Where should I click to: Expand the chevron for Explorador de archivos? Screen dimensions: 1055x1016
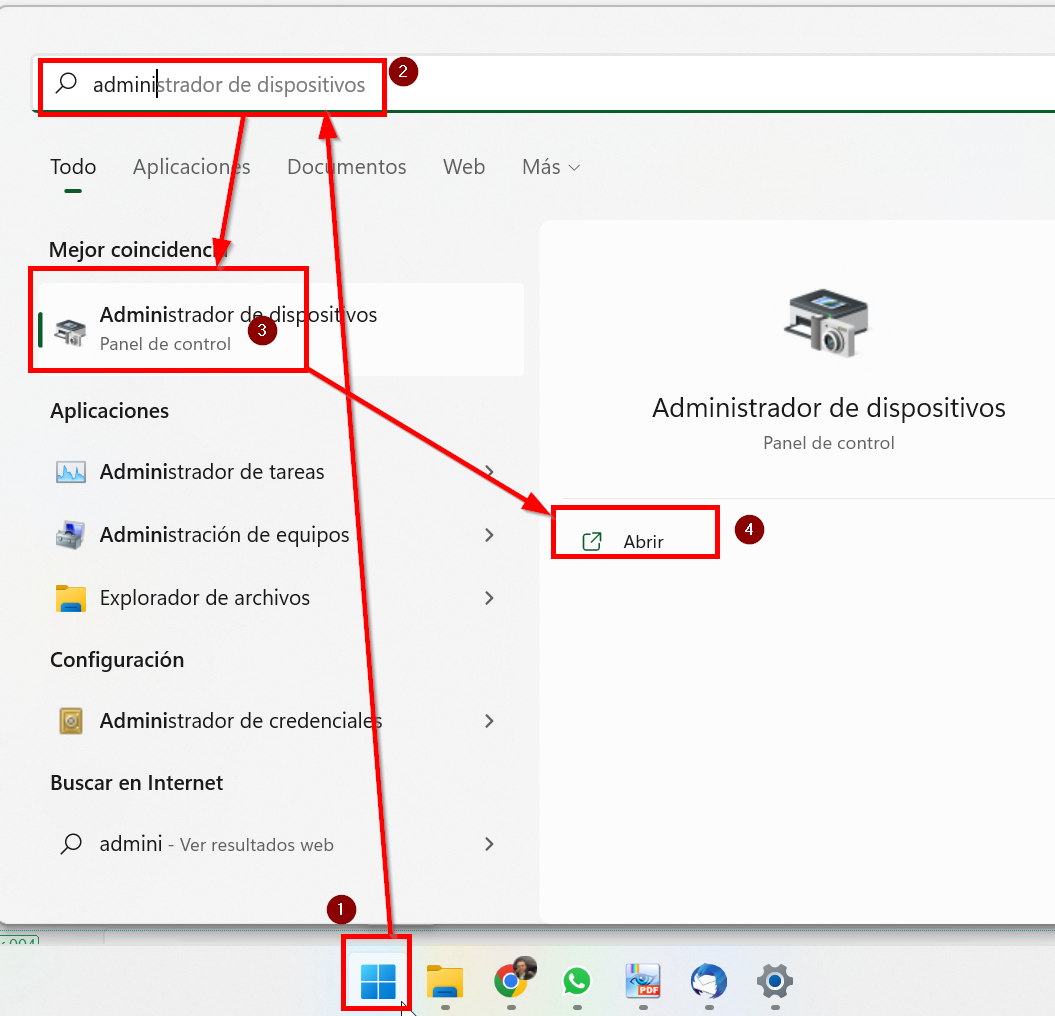tap(489, 598)
